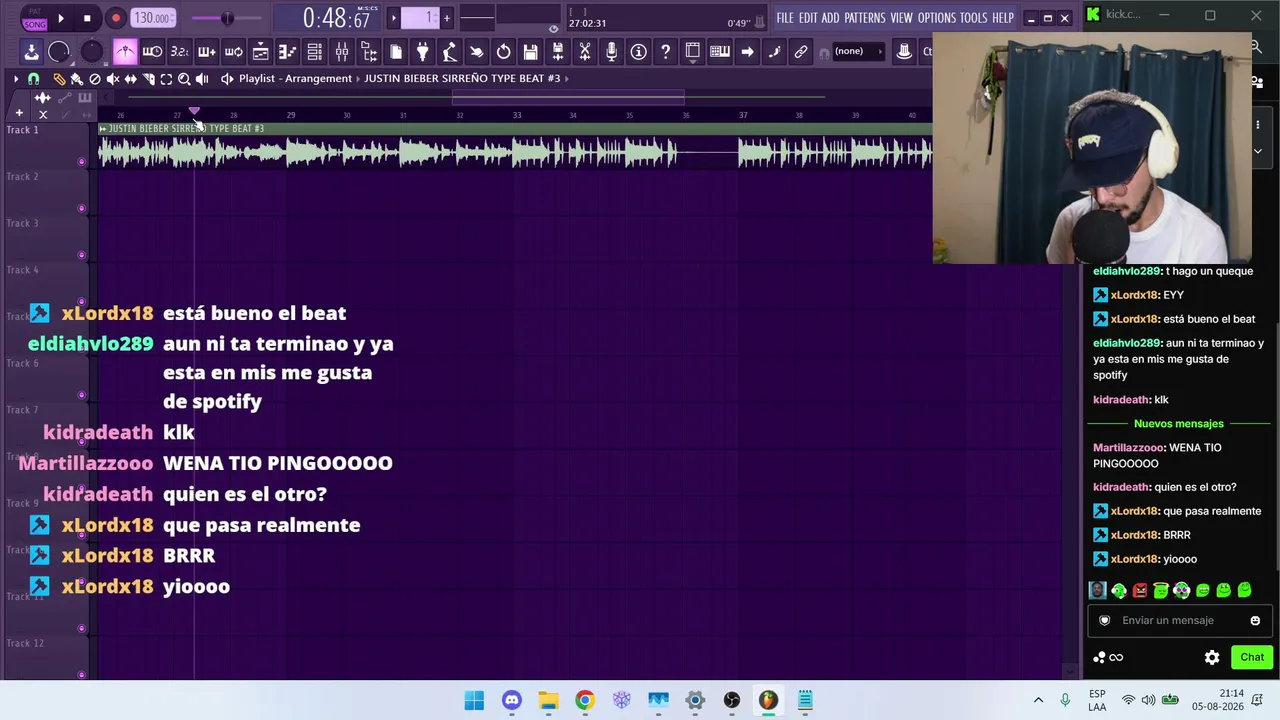Adjust the main pitch knob
Image resolution: width=1280 pixels, height=720 pixels.
[x=91, y=52]
